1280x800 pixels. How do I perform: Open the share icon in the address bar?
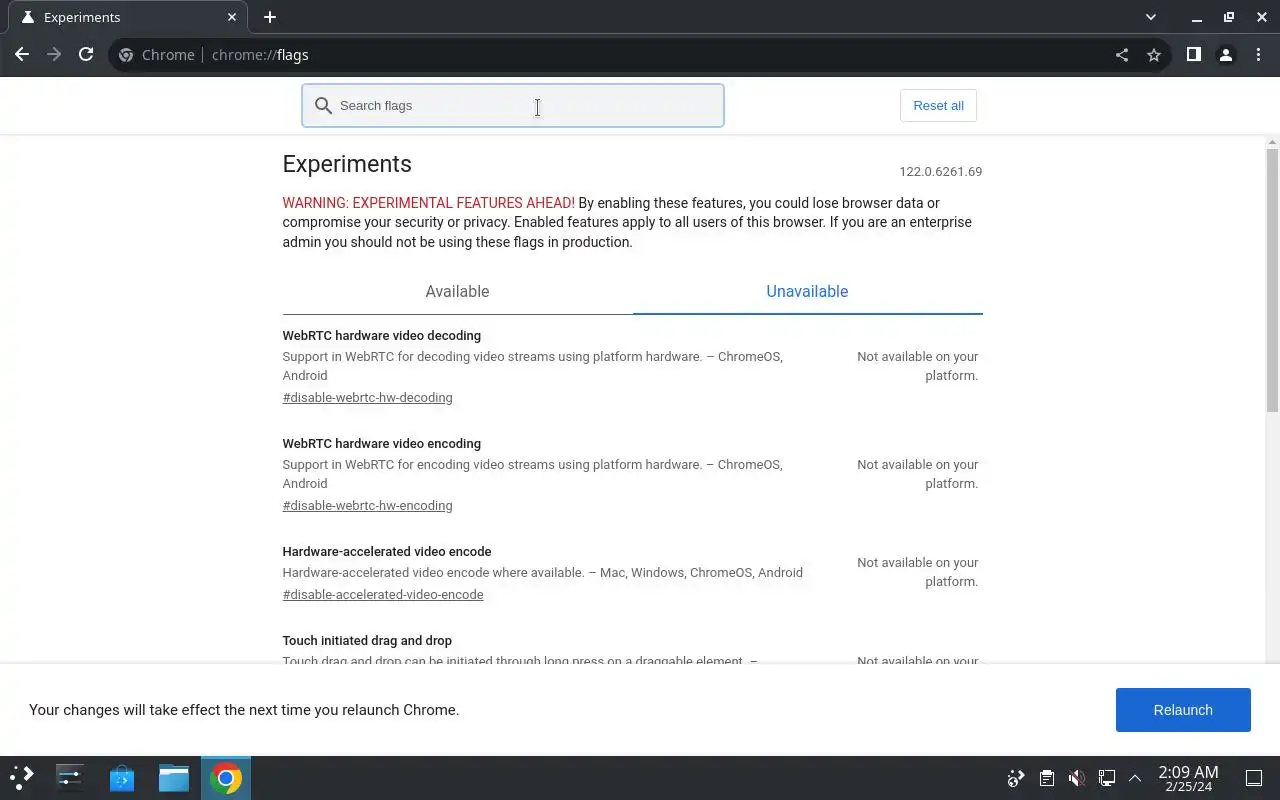pyautogui.click(x=1122, y=55)
